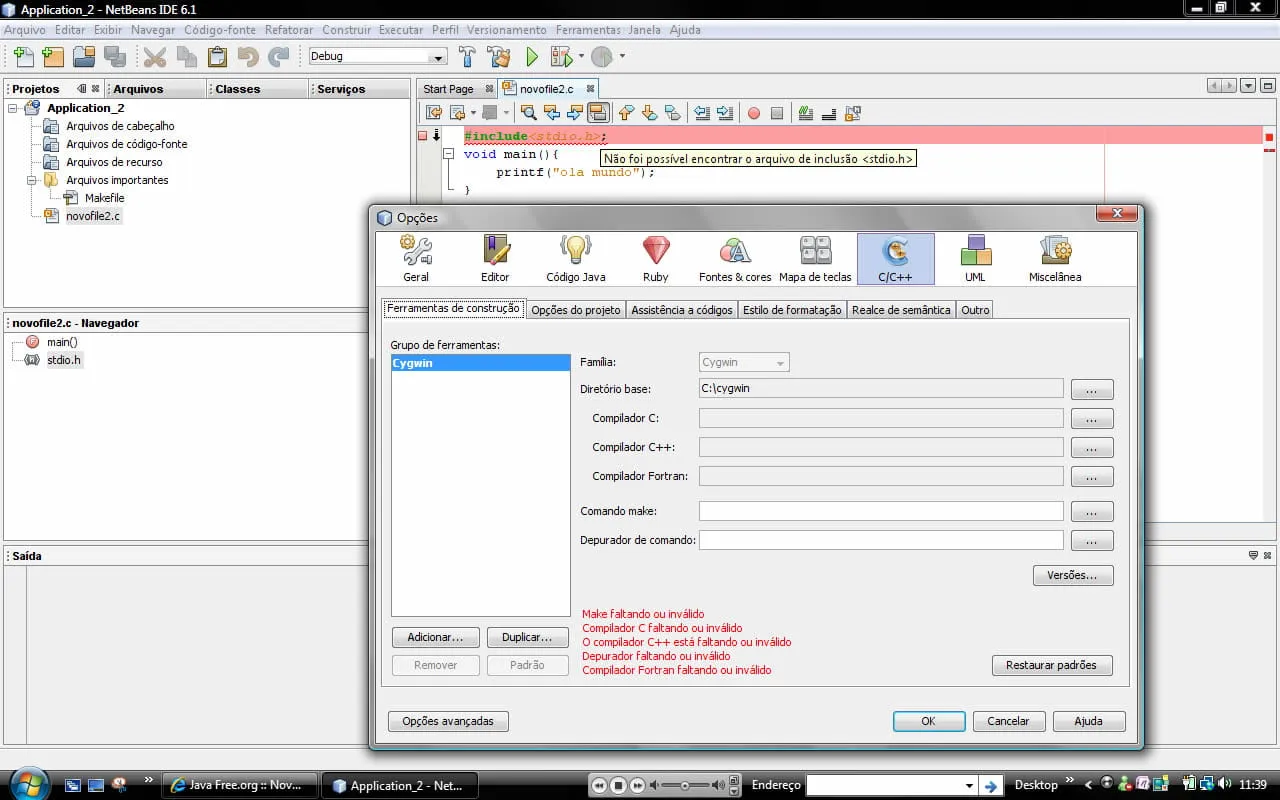Open the Ruby options category
This screenshot has width=1280, height=800.
tap(656, 259)
